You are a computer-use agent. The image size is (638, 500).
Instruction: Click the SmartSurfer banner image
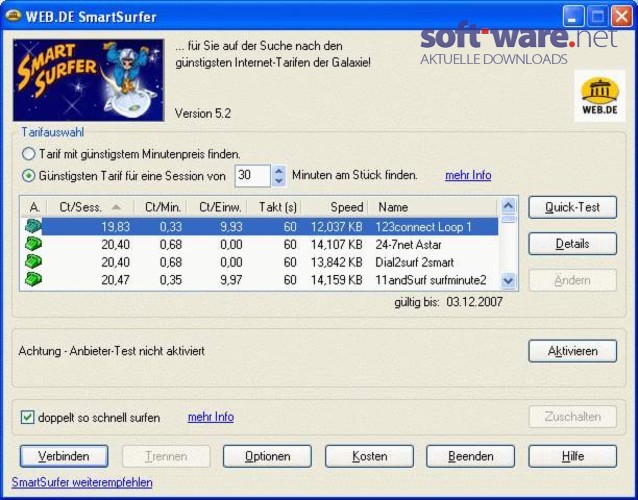88,80
